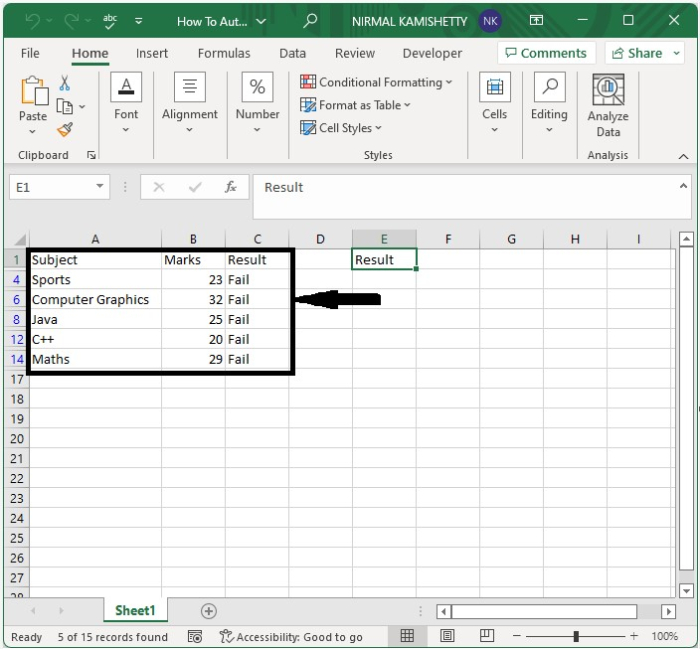This screenshot has width=700, height=649.
Task: Select column F header
Action: (448, 240)
